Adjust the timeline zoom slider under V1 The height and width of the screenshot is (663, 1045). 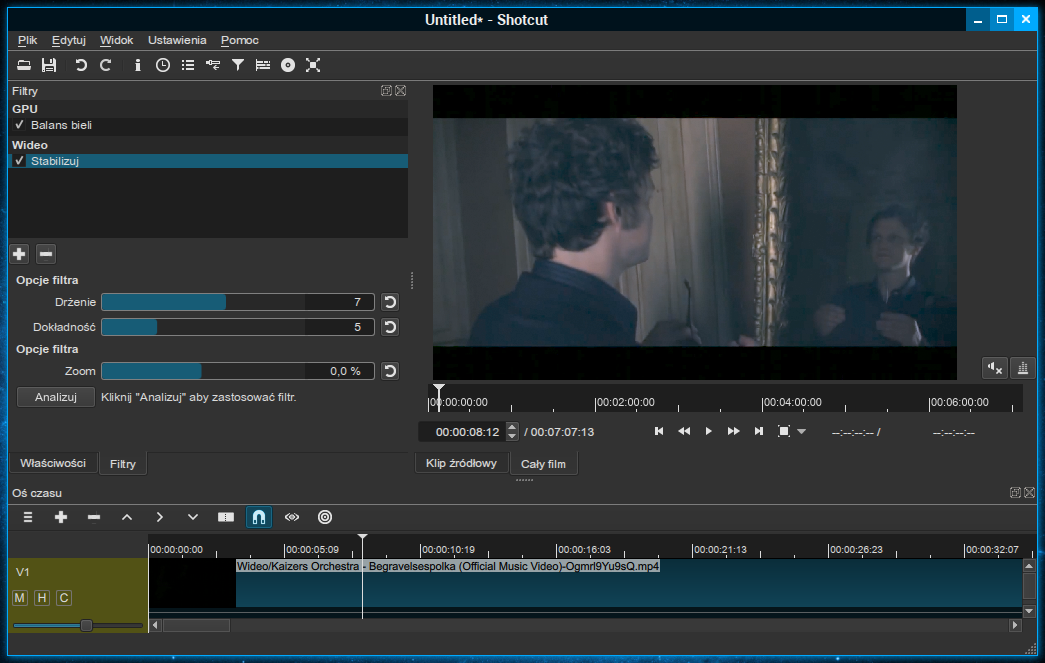point(78,625)
